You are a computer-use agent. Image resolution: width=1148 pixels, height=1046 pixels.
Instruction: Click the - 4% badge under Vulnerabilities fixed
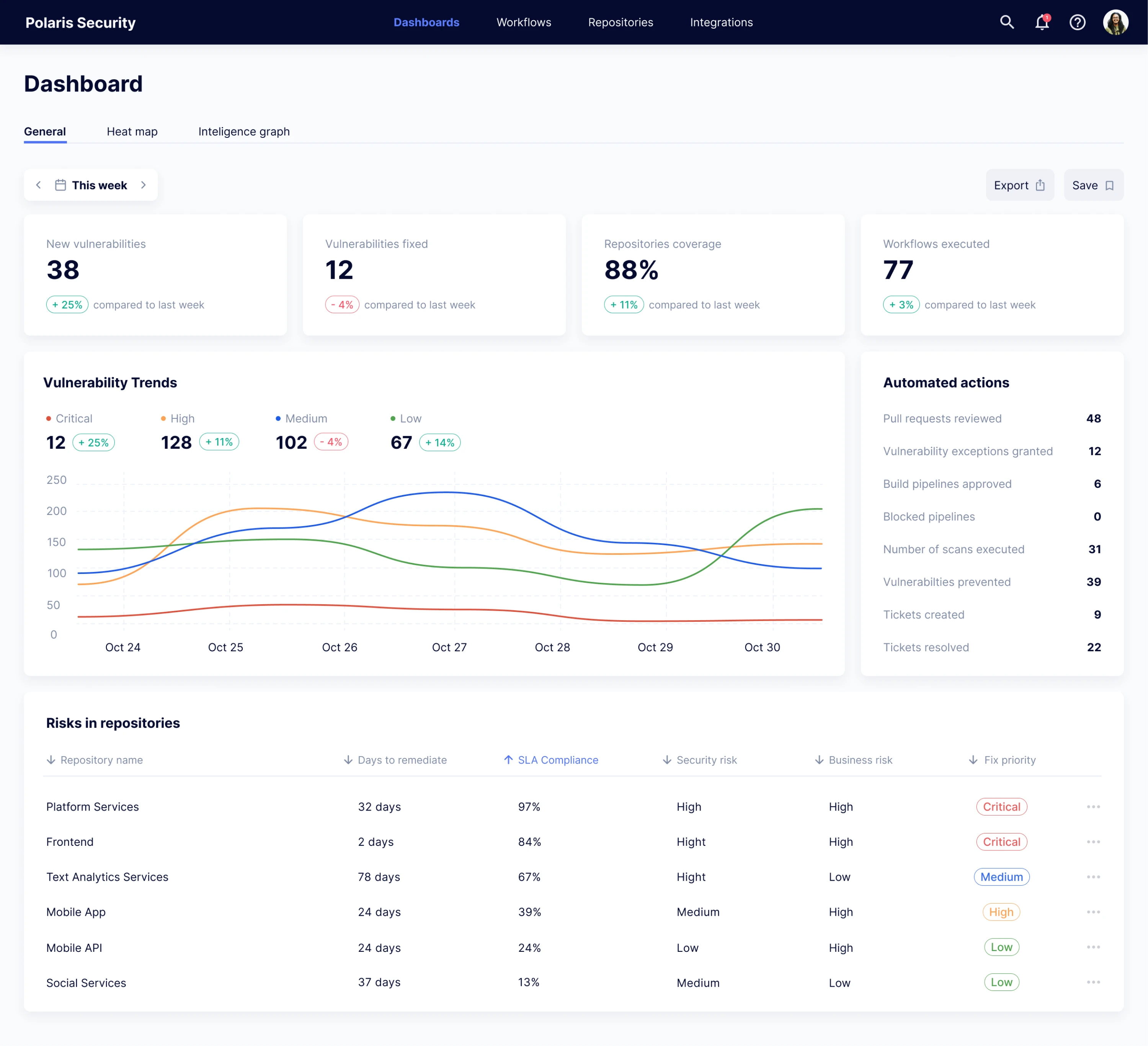pos(342,305)
